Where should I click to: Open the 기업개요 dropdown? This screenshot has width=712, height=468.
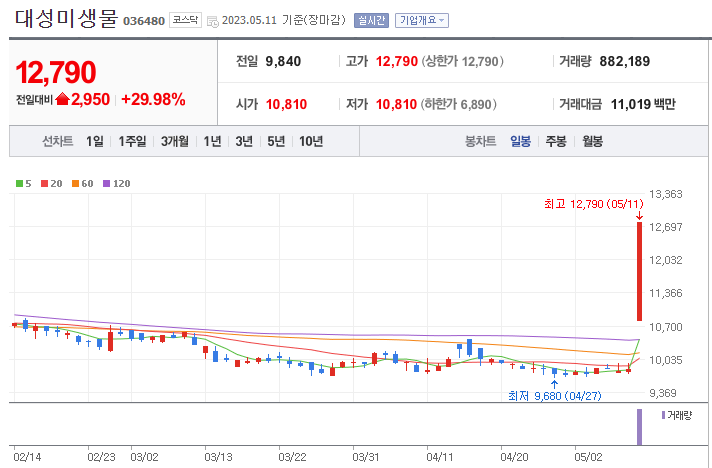[x=422, y=20]
